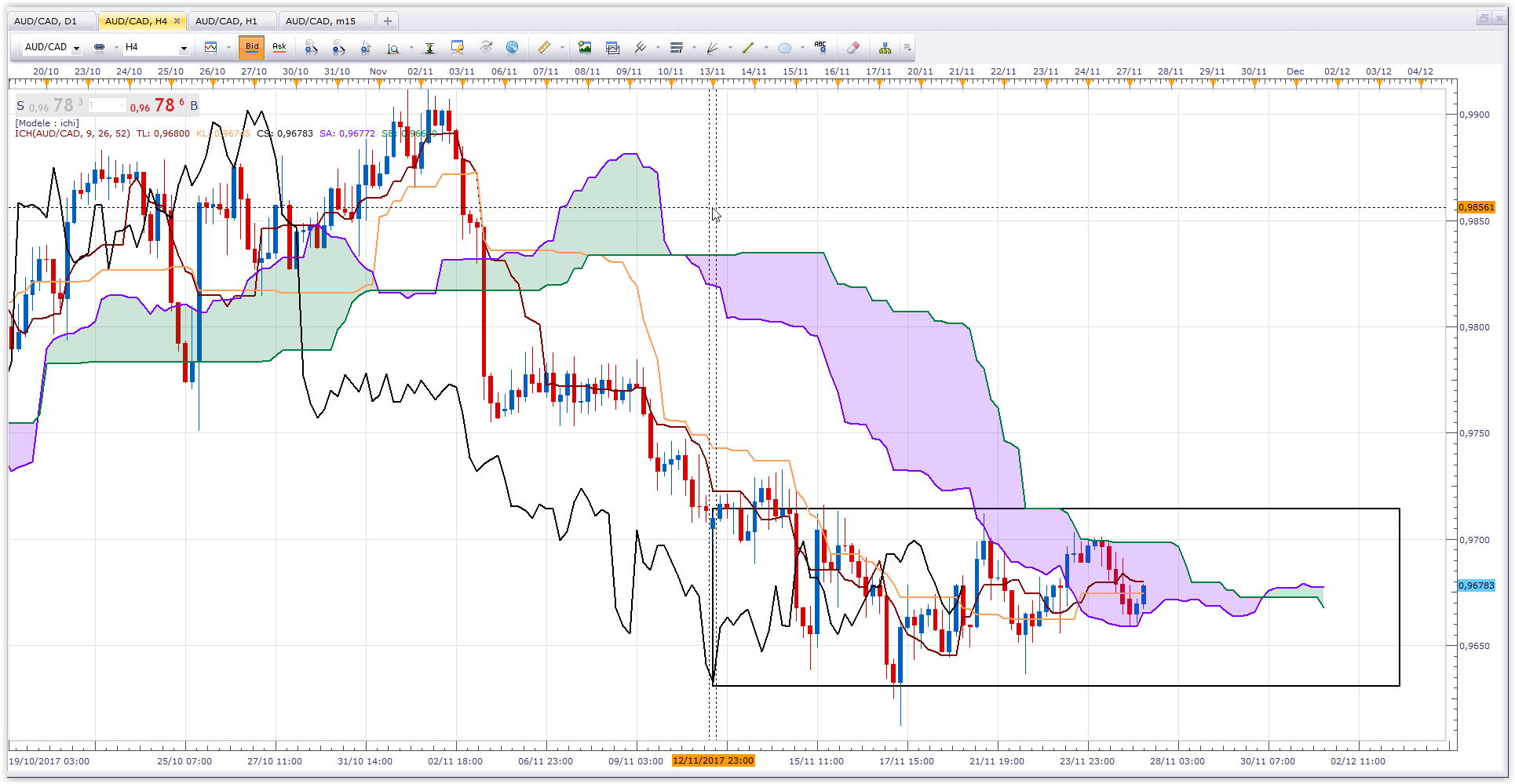Expand the ellipse shape dropdown arrow
This screenshot has width=1515, height=784.
tap(802, 47)
